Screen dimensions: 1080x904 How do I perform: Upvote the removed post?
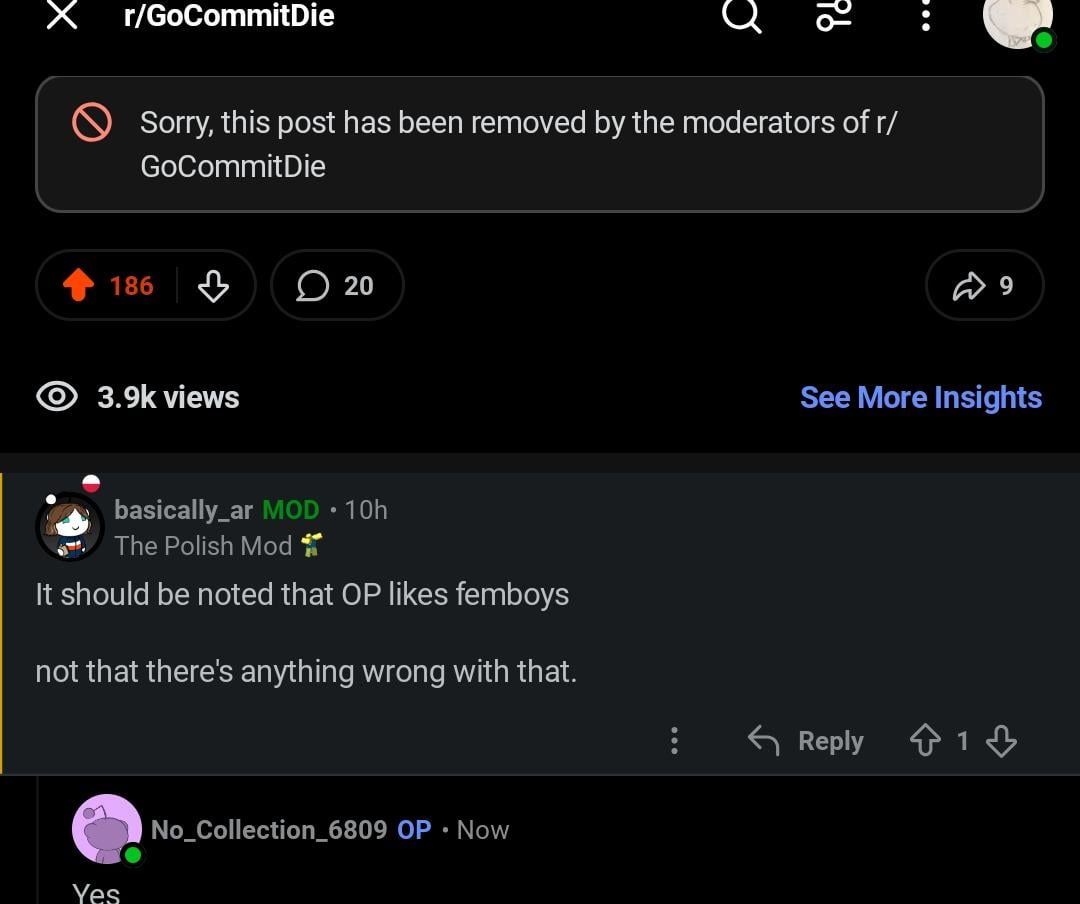pyautogui.click(x=79, y=286)
